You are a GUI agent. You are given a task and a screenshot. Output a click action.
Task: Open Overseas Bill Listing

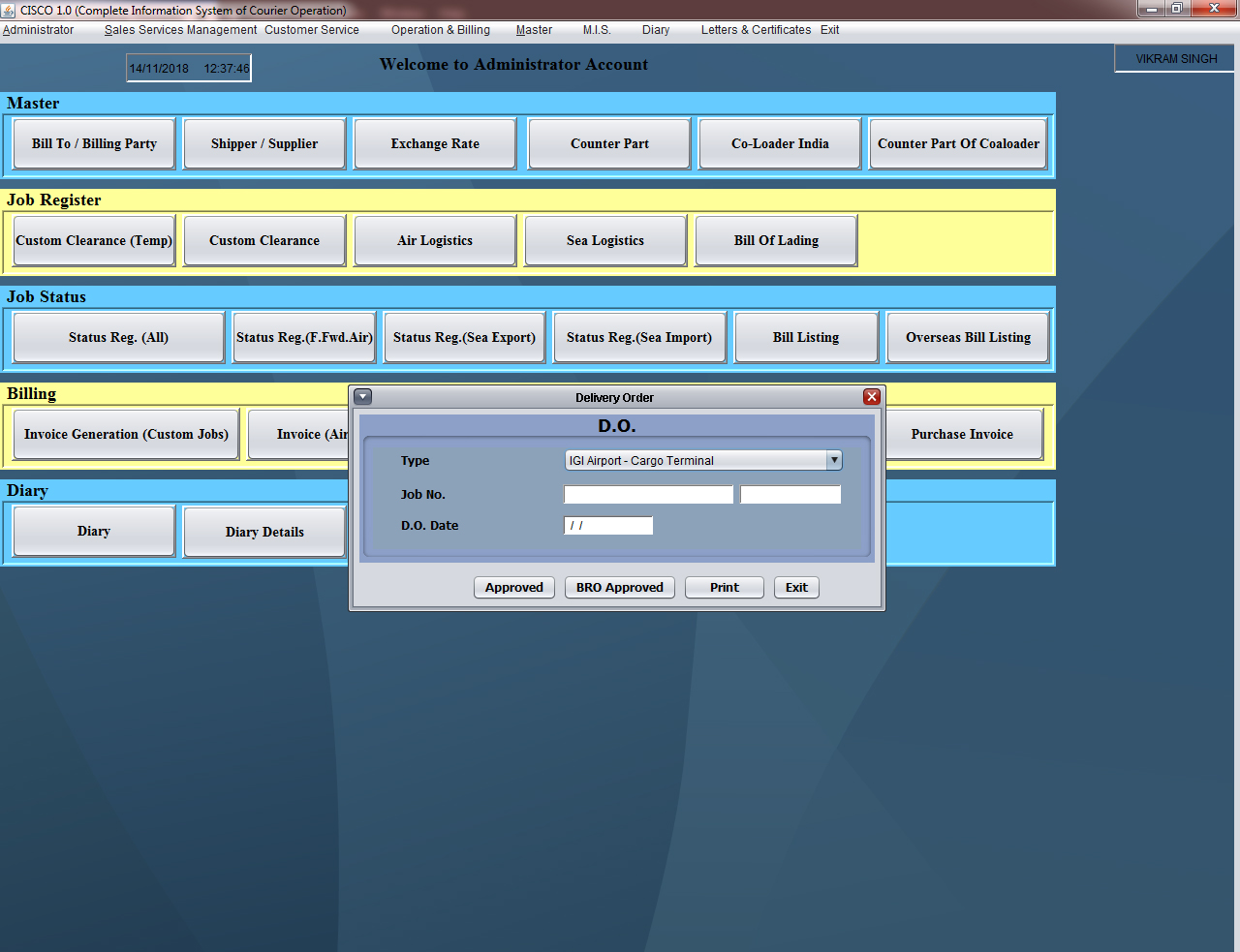pos(968,337)
